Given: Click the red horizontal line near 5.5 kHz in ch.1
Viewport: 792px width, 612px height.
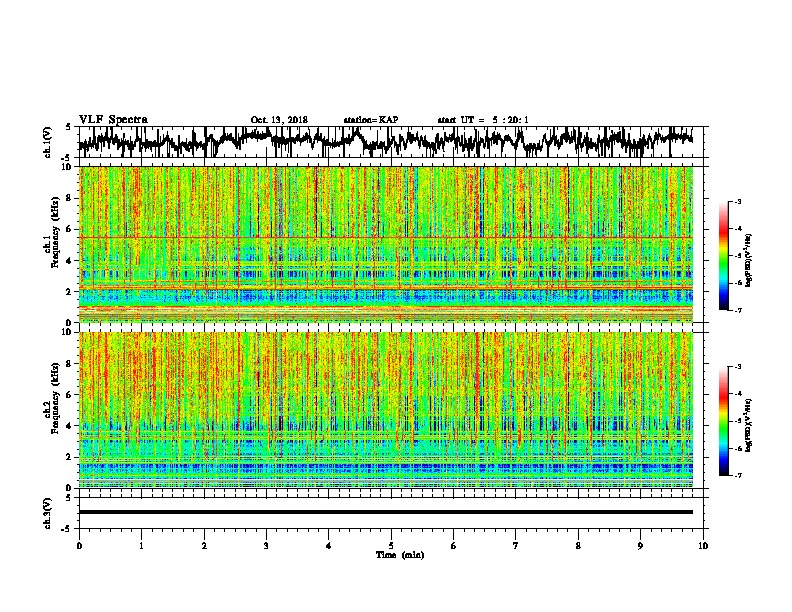Looking at the screenshot, I should [386, 237].
